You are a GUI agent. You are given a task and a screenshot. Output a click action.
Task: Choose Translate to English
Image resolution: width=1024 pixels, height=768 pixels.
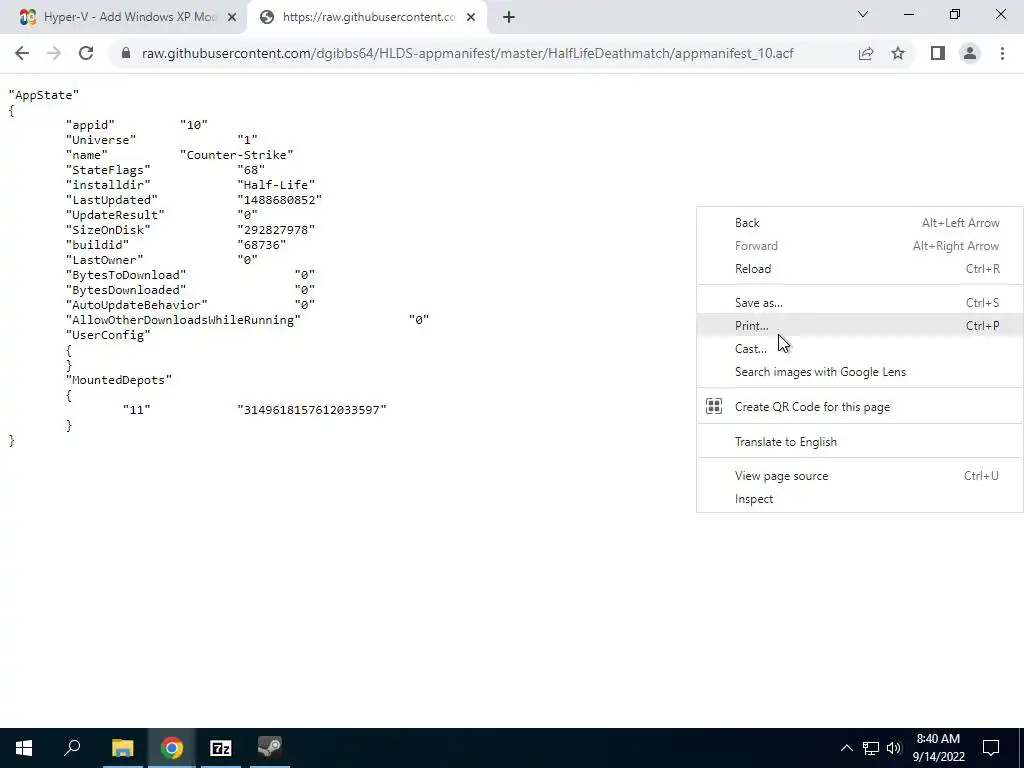coord(860,441)
